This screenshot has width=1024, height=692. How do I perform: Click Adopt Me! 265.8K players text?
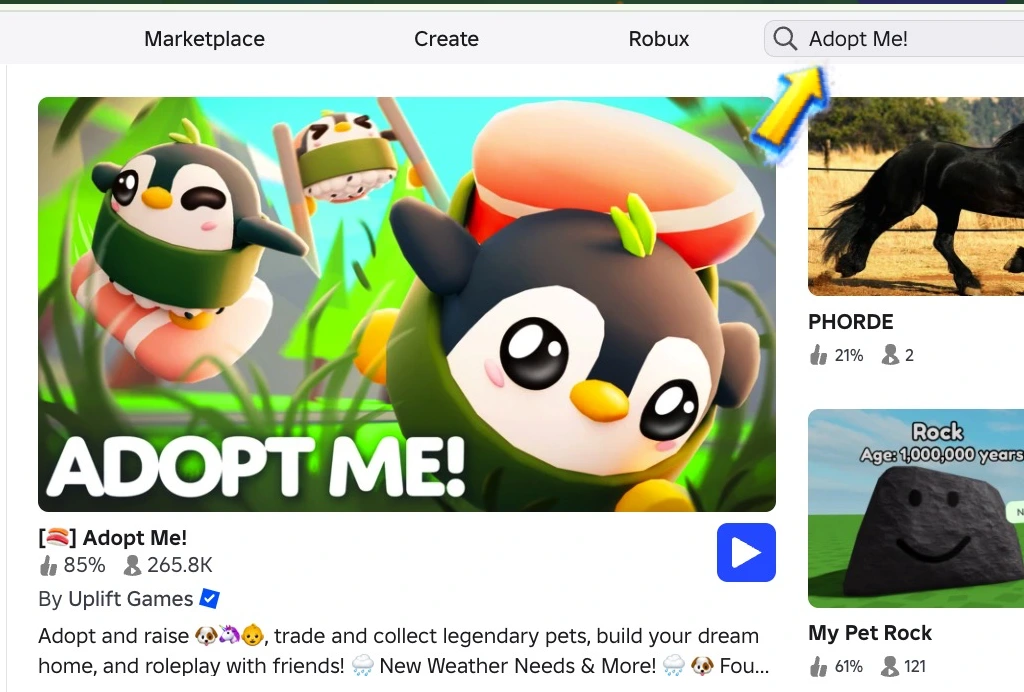180,565
